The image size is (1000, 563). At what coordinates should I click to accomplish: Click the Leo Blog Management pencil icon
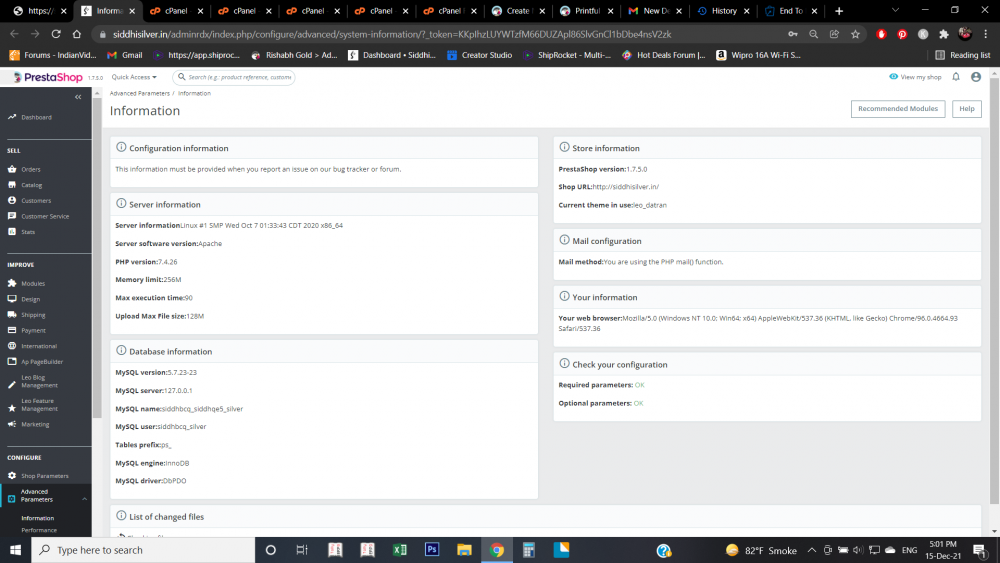(12, 384)
